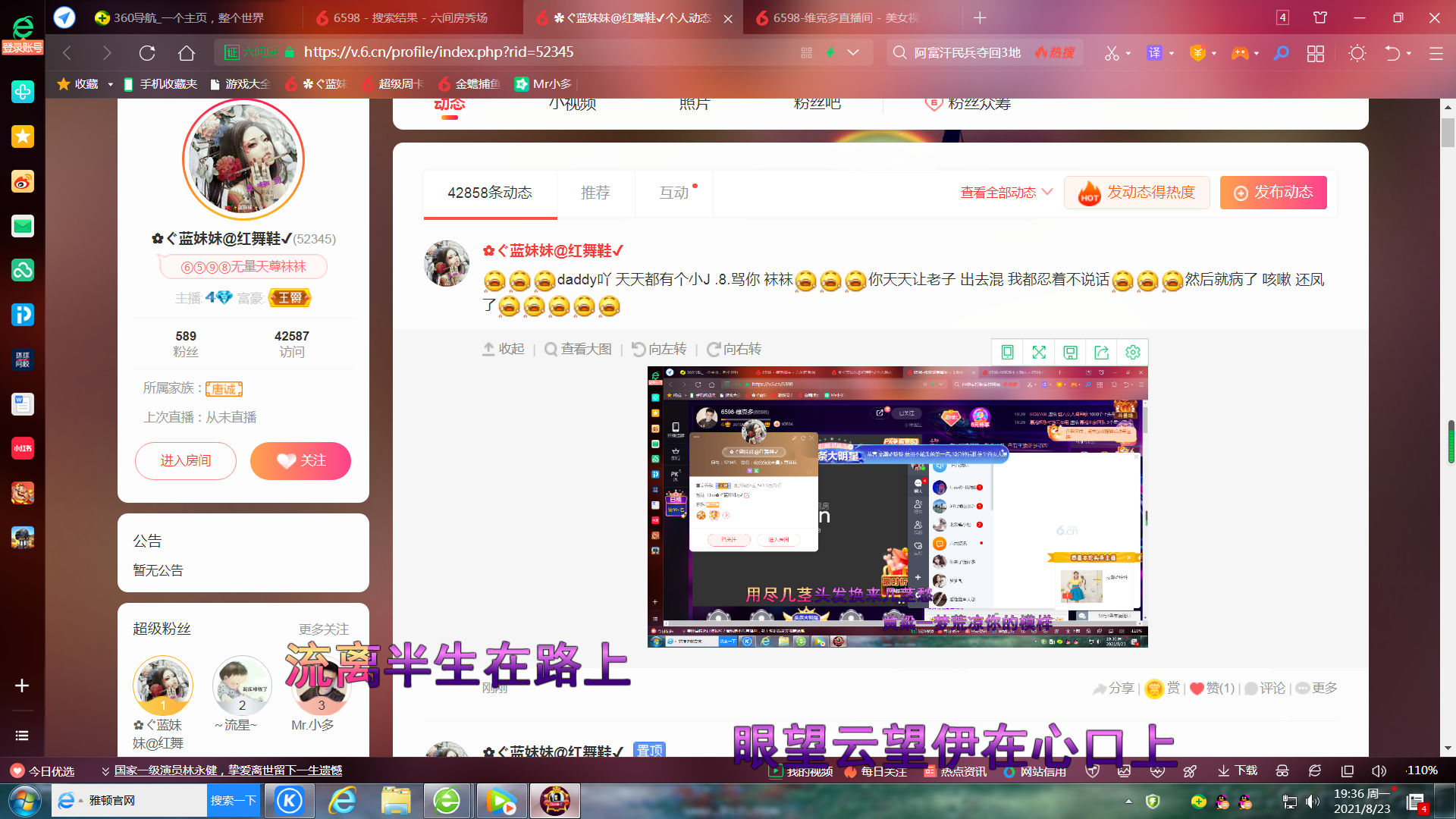Click the rocket accelerator status icon

(x=1190, y=770)
